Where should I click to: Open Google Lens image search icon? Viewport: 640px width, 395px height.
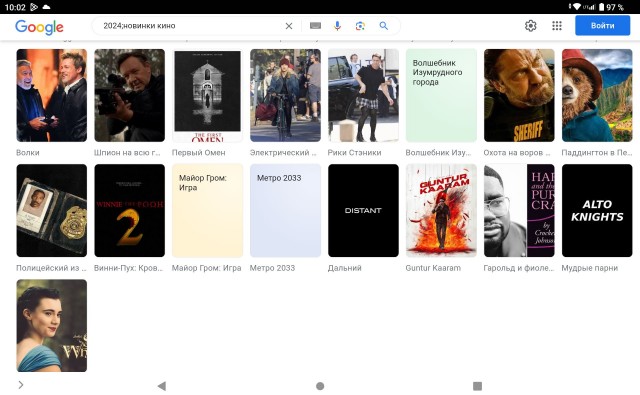point(360,26)
